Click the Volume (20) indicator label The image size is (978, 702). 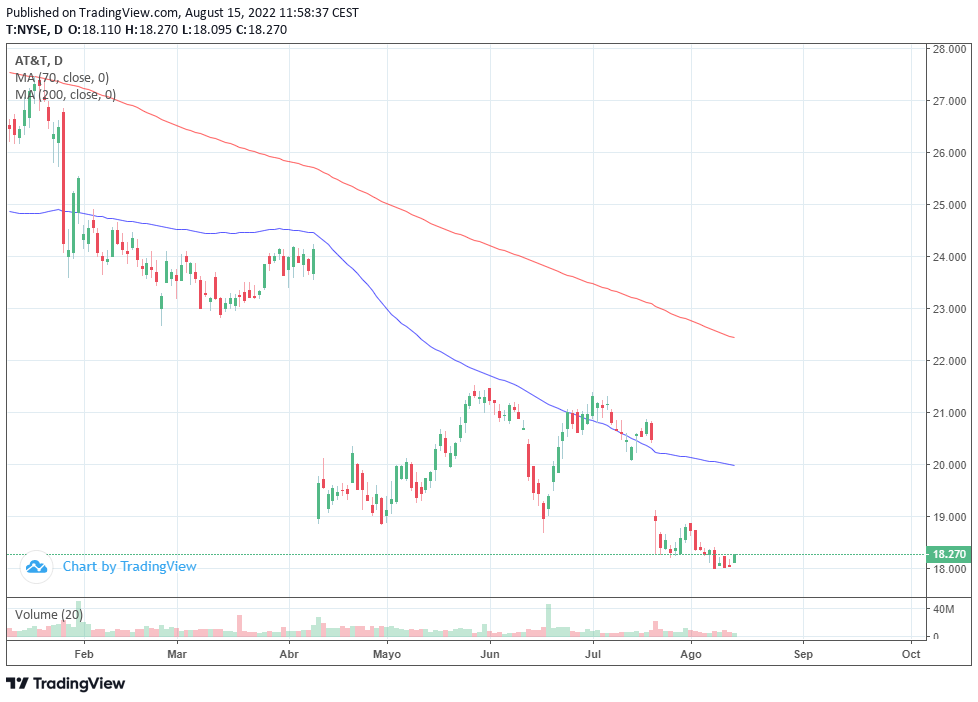pos(49,615)
